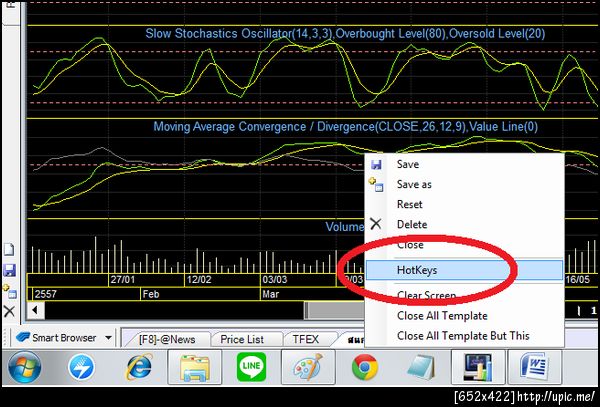
Task: Choose Close All Template But This
Action: (x=465, y=335)
